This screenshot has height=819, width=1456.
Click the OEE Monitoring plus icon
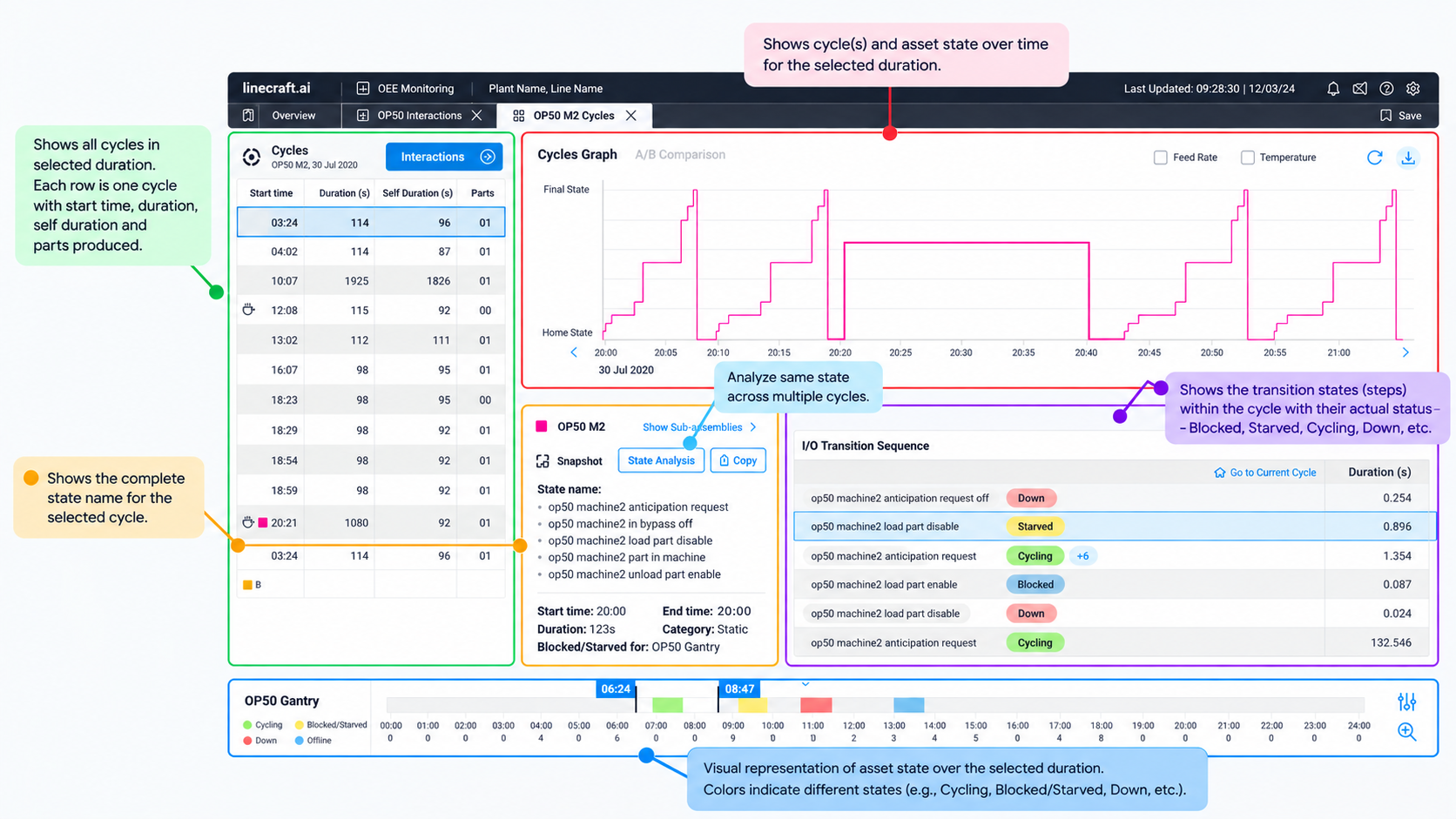coord(363,89)
